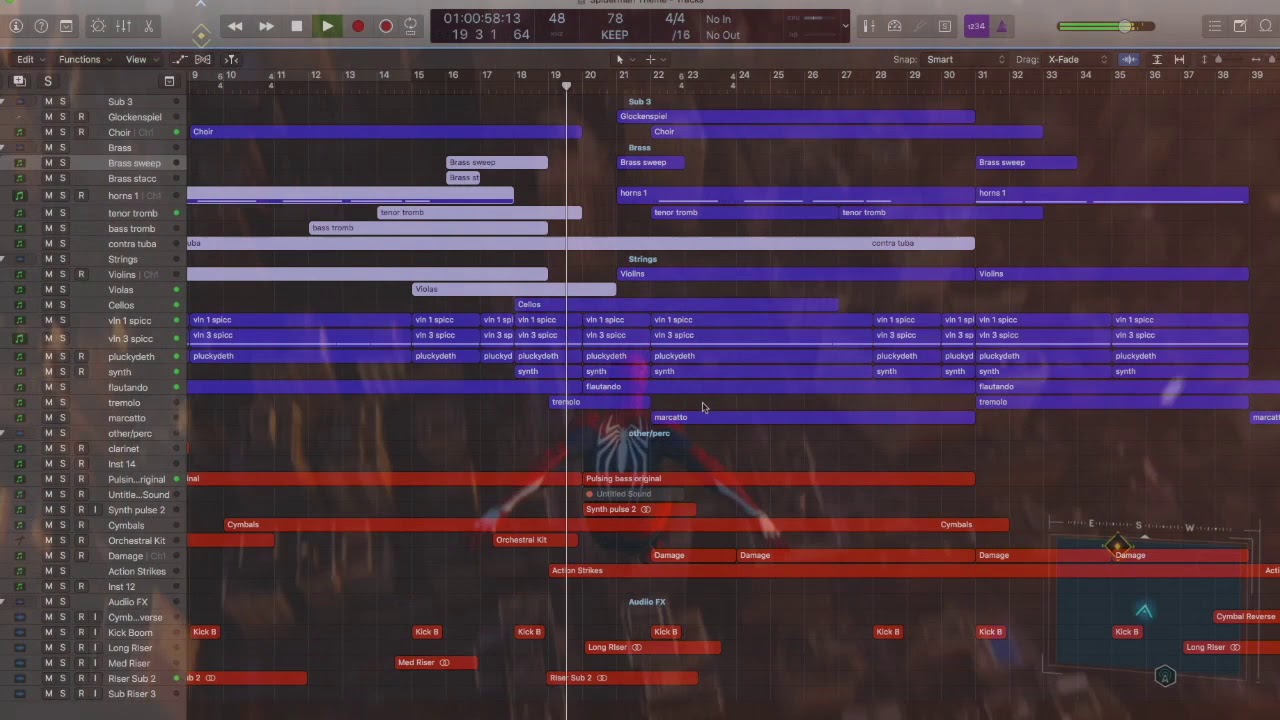This screenshot has width=1280, height=720.
Task: Mute the Cellos track
Action: (x=48, y=305)
